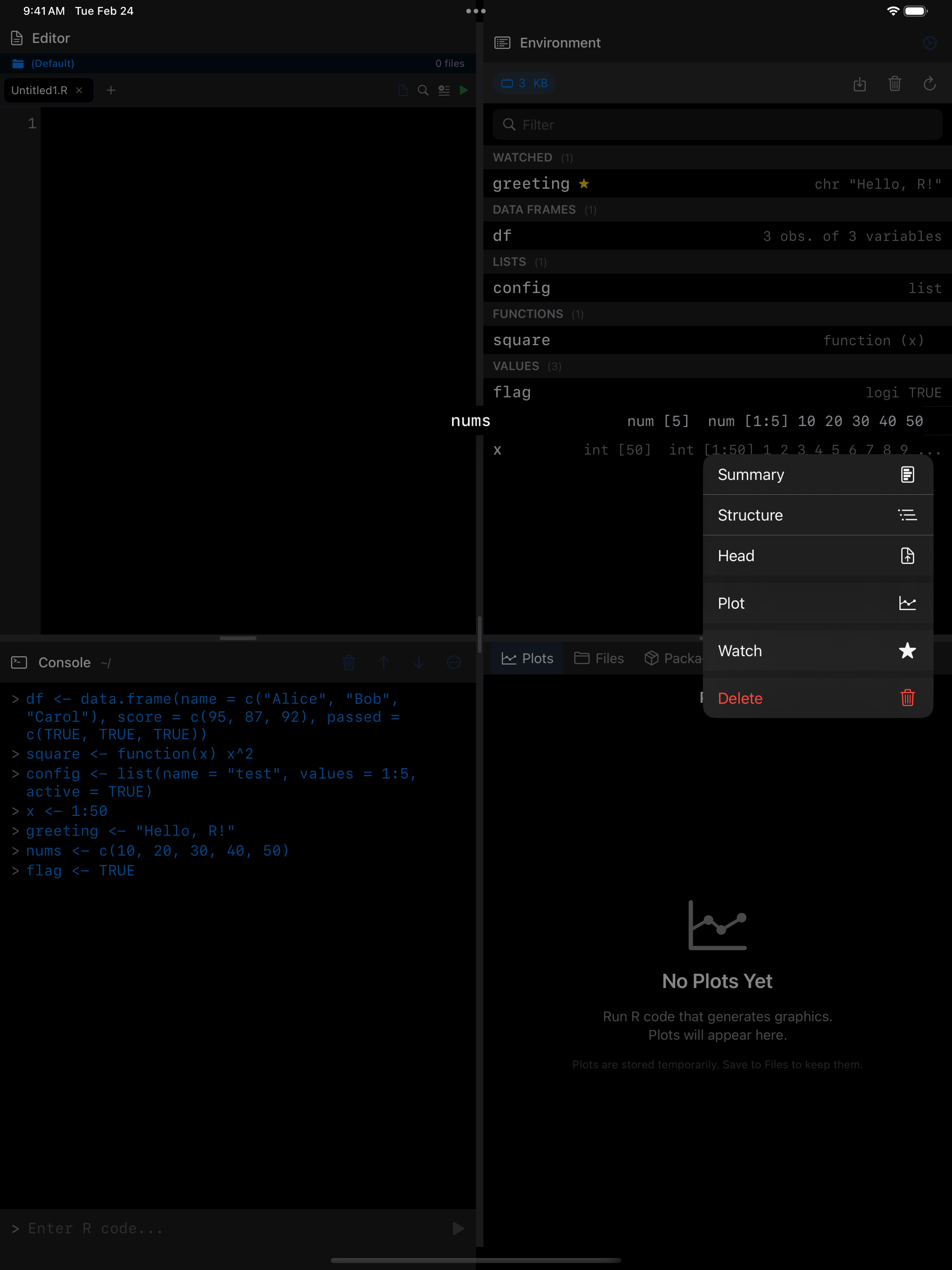
Task: Choose Summary from the nums context menu
Action: [818, 474]
